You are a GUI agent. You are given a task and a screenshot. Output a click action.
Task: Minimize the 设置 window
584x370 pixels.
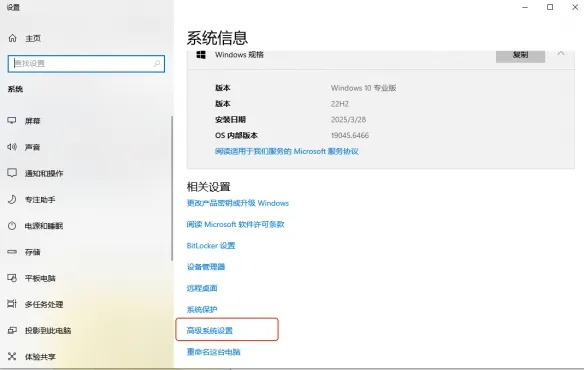[x=525, y=7]
